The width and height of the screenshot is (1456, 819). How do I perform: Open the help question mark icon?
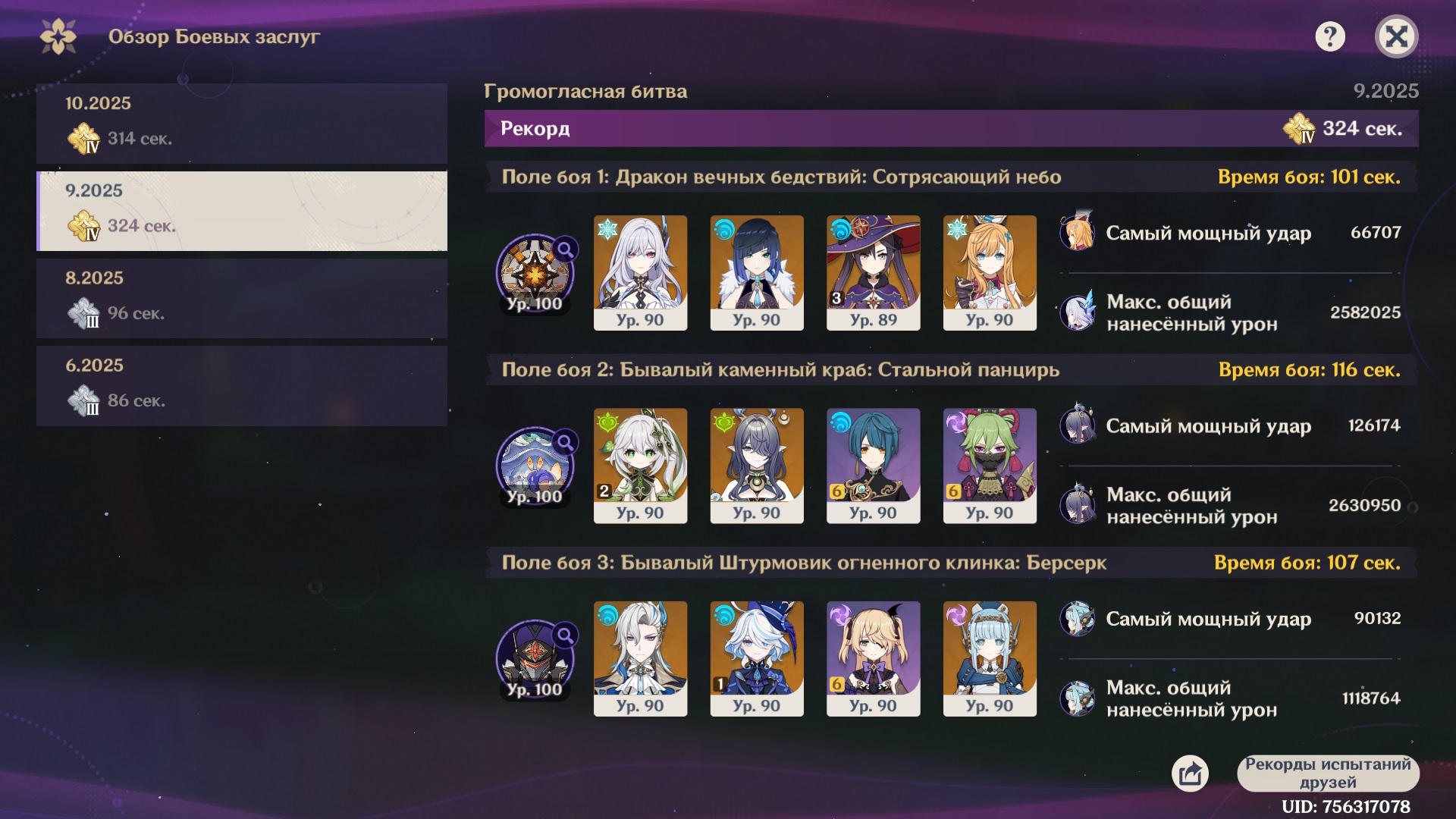(1329, 36)
